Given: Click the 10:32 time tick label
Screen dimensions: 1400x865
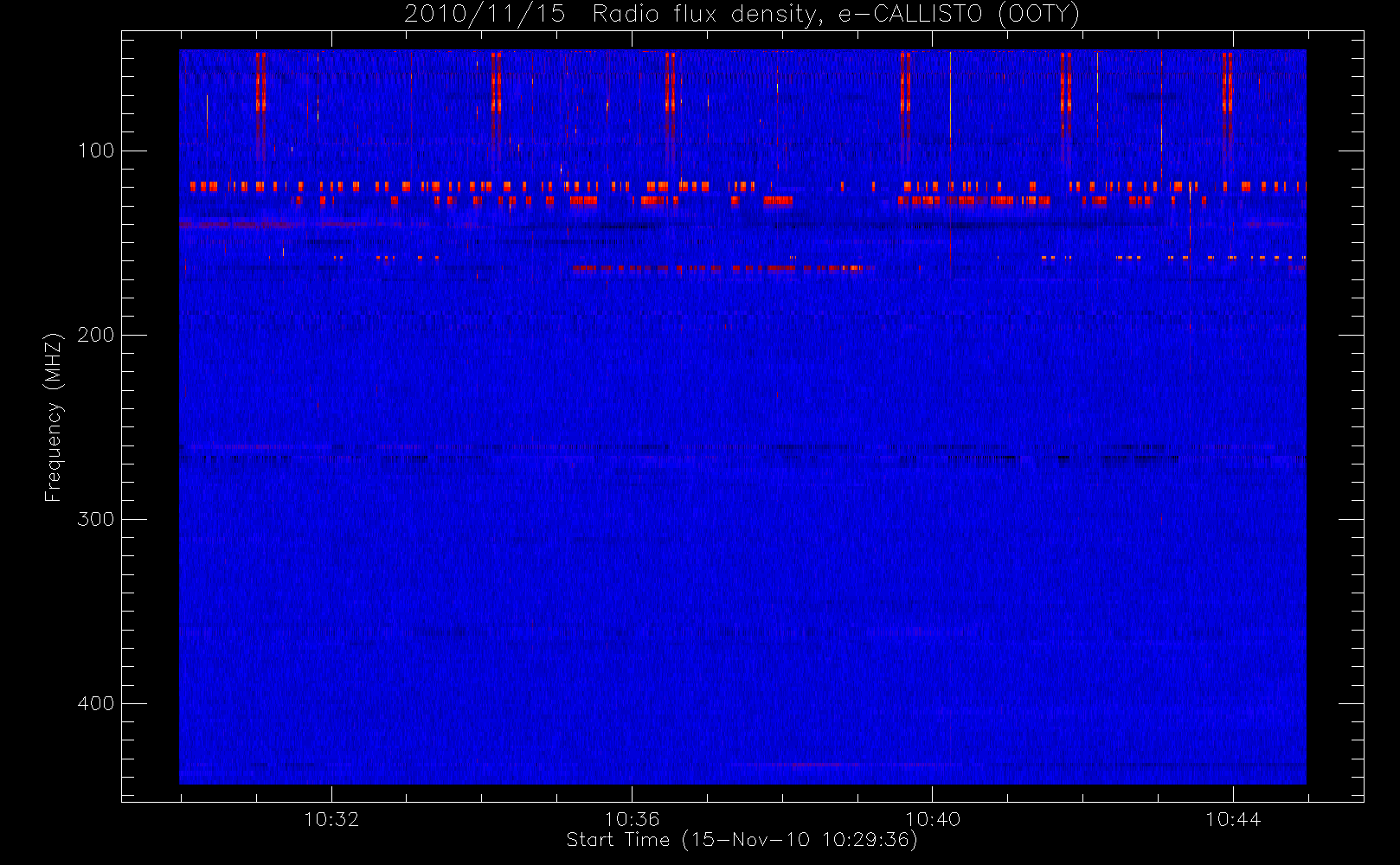Looking at the screenshot, I should coord(331,819).
